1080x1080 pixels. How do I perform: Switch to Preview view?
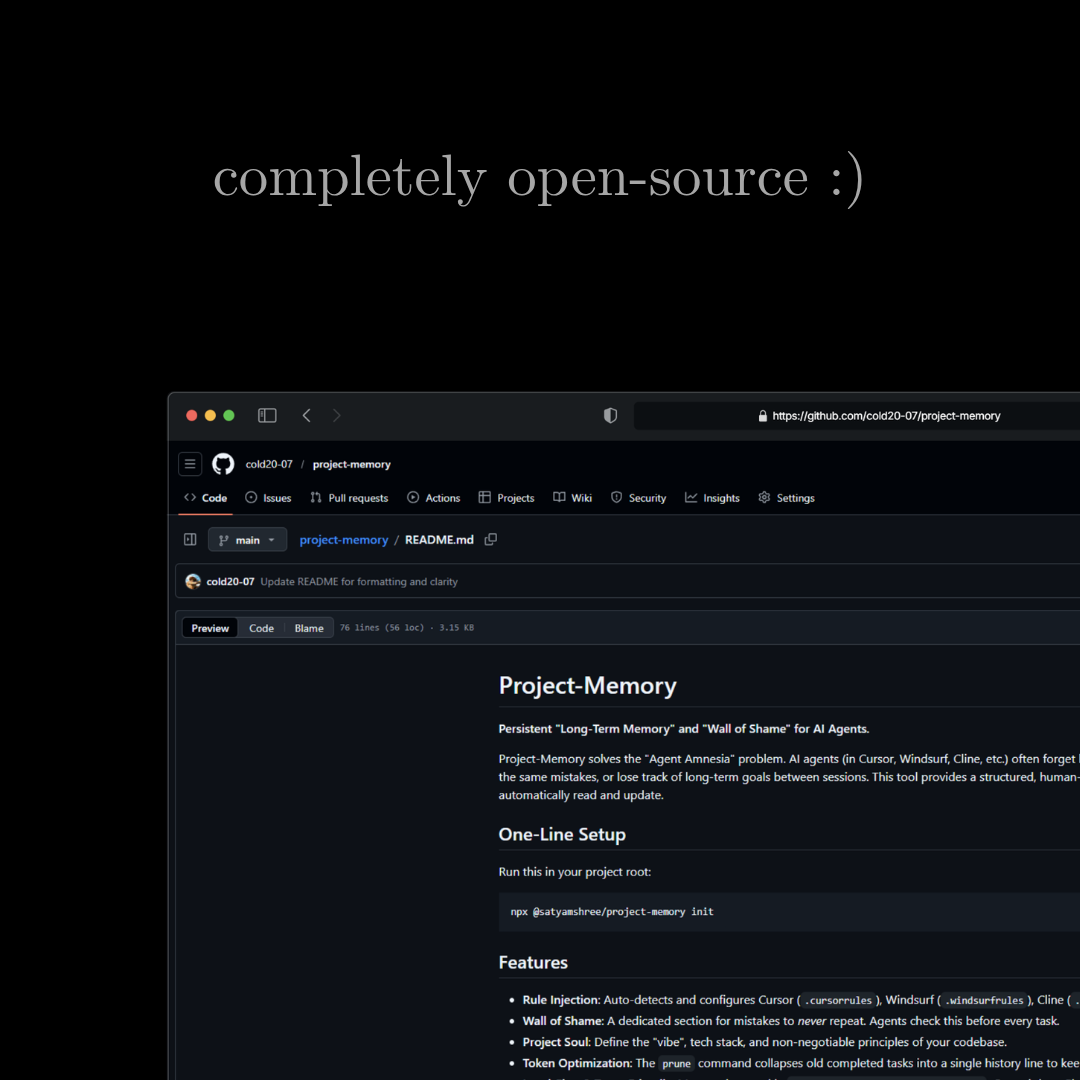coord(210,628)
